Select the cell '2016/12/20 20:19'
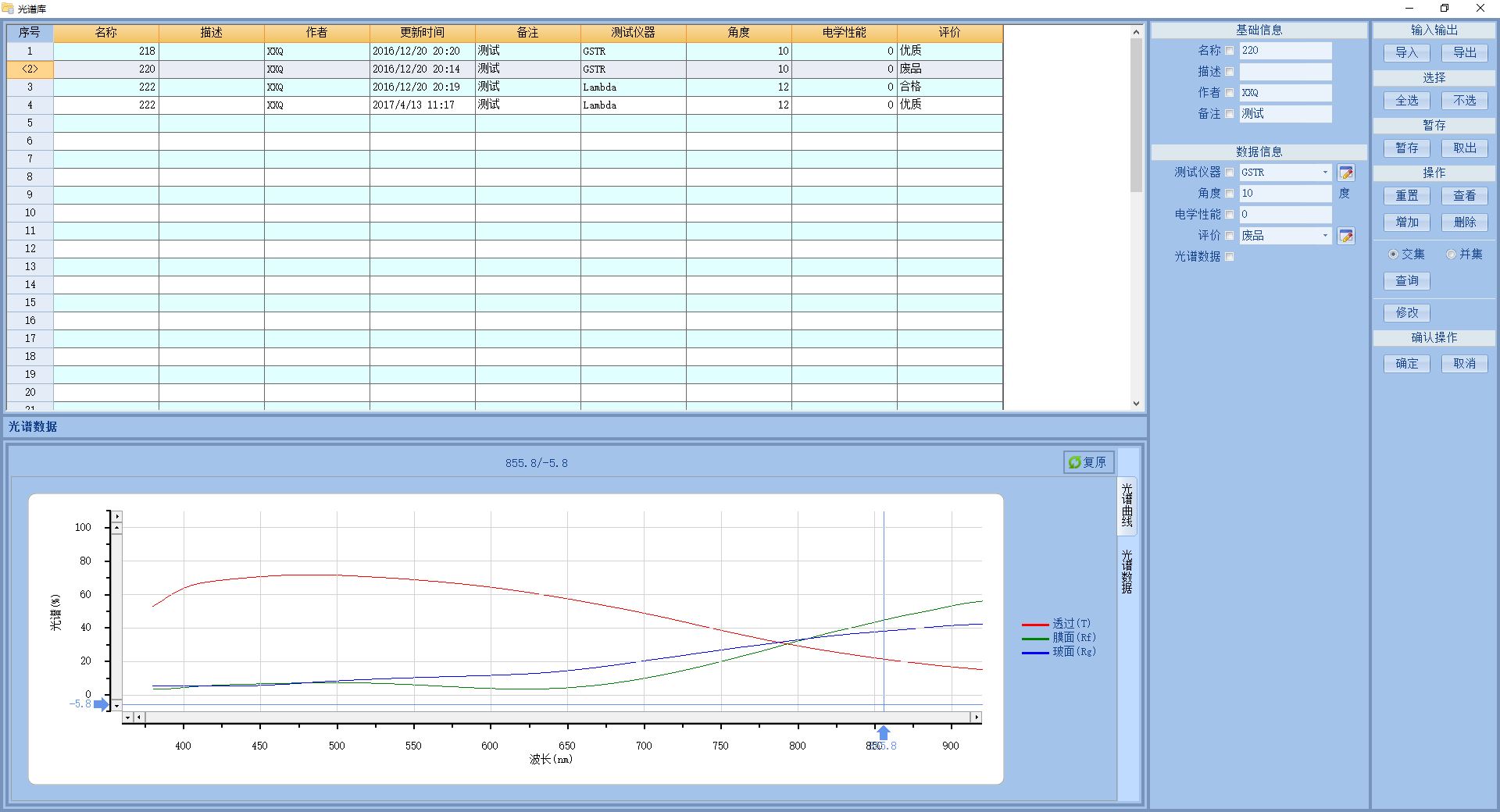The image size is (1500, 812). [x=423, y=87]
